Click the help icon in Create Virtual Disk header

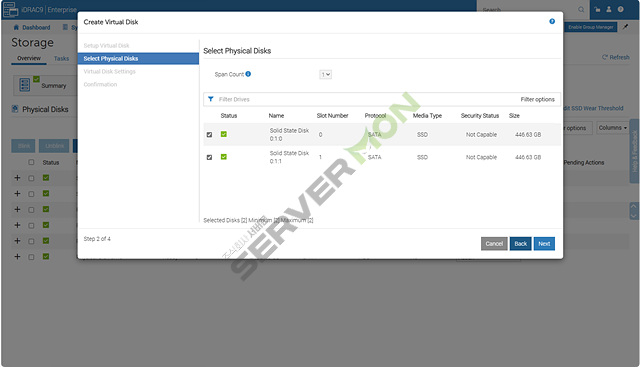pos(552,22)
